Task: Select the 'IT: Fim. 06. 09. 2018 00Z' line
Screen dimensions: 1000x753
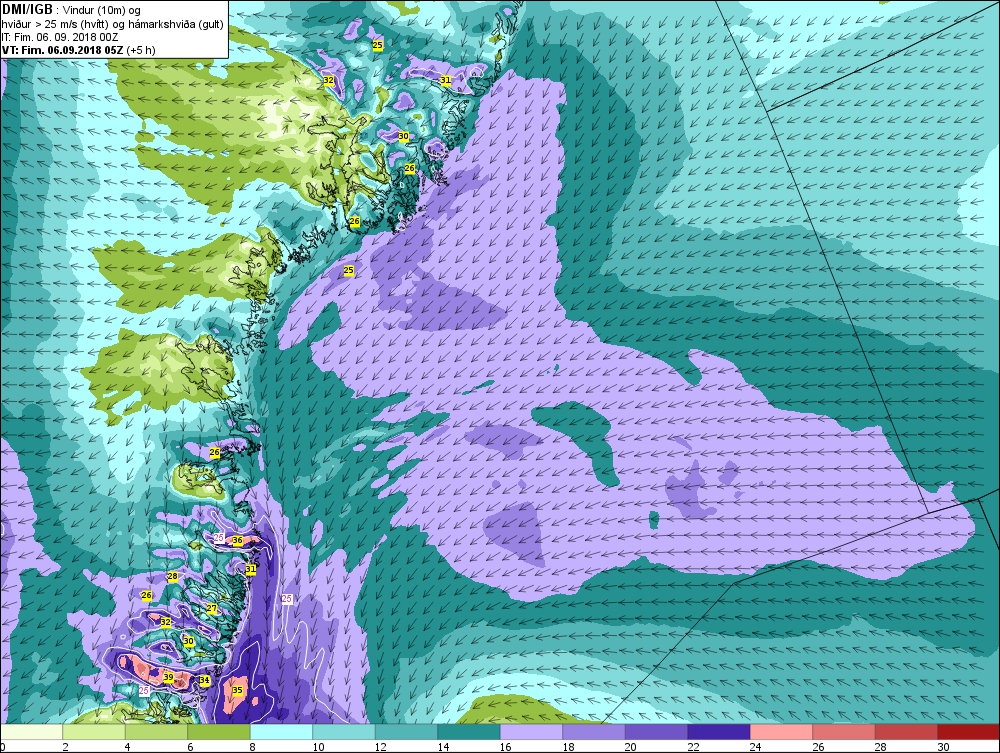Action: coord(60,37)
